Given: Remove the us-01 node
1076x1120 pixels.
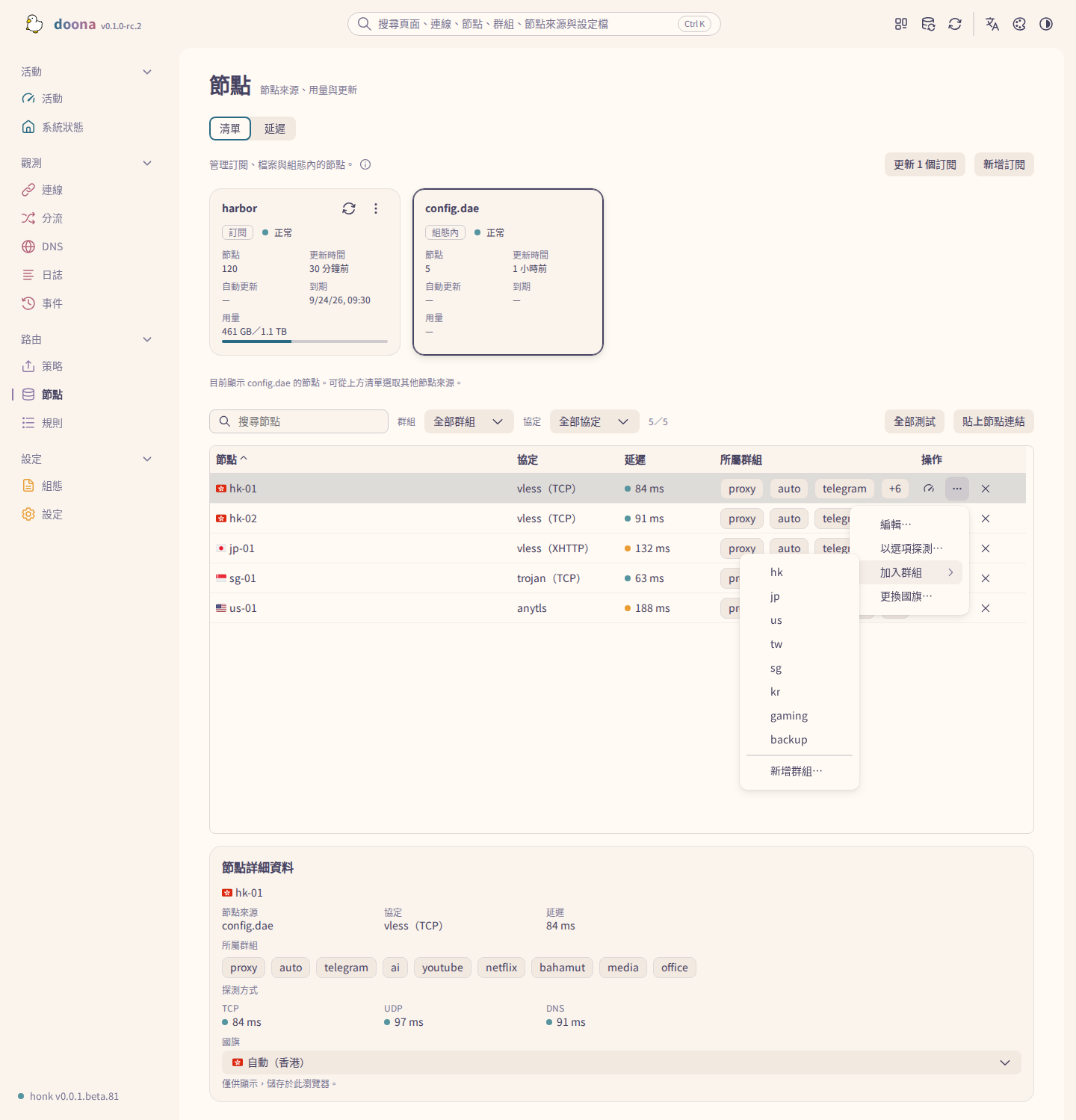Looking at the screenshot, I should (986, 608).
